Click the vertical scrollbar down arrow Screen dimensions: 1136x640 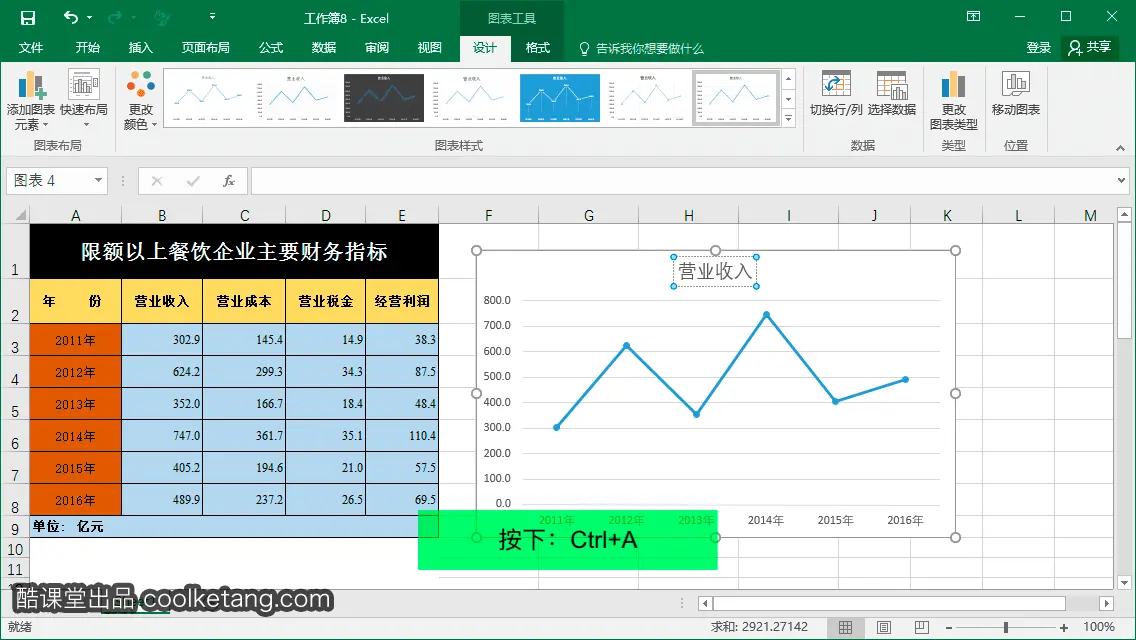point(1124,582)
